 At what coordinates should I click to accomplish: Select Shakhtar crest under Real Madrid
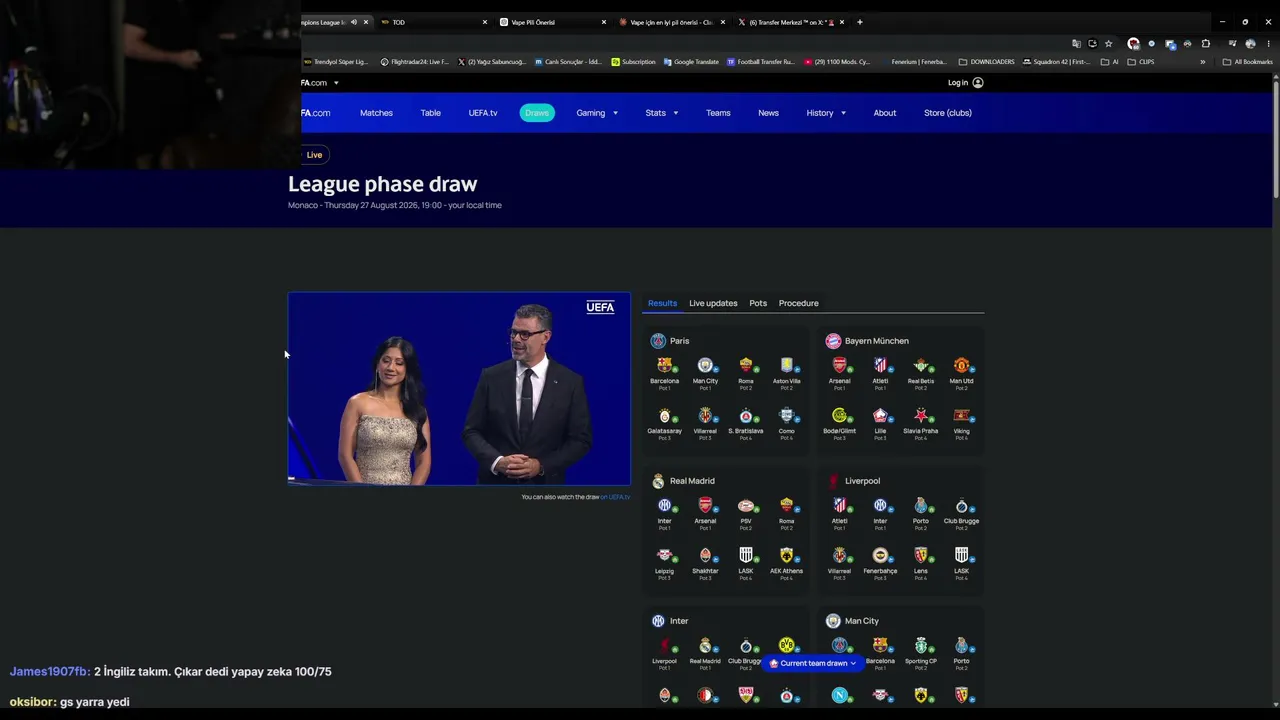[705, 556]
